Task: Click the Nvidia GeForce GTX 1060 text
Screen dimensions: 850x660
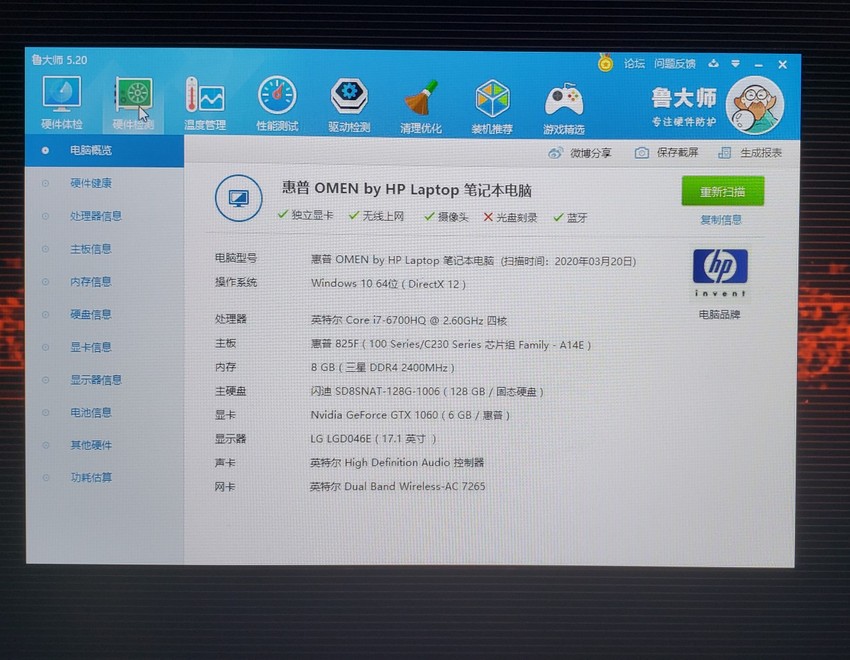Action: click(410, 415)
